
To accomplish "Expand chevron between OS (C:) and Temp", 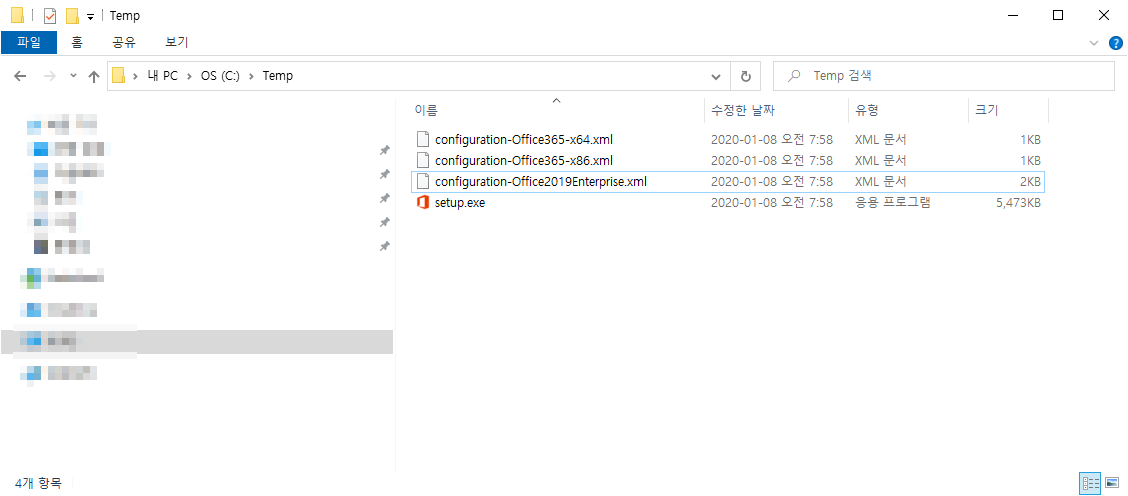I will point(251,76).
